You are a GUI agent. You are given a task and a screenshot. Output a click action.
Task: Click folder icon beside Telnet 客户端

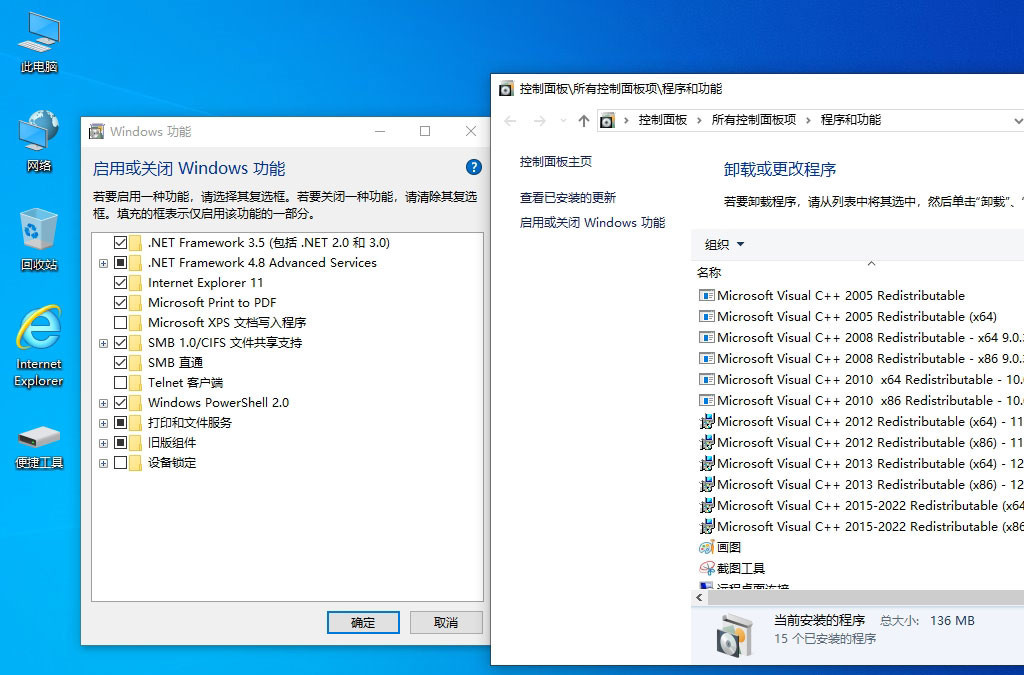coord(136,383)
